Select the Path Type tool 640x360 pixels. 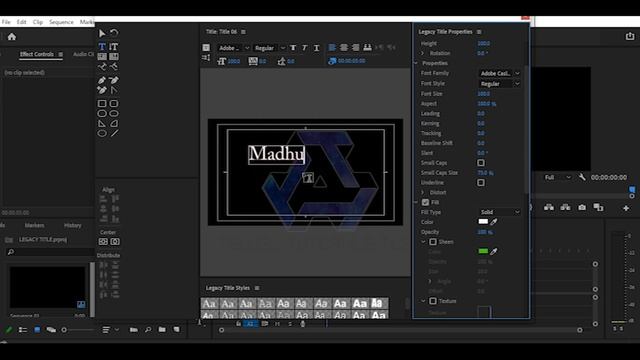pyautogui.click(x=102, y=67)
